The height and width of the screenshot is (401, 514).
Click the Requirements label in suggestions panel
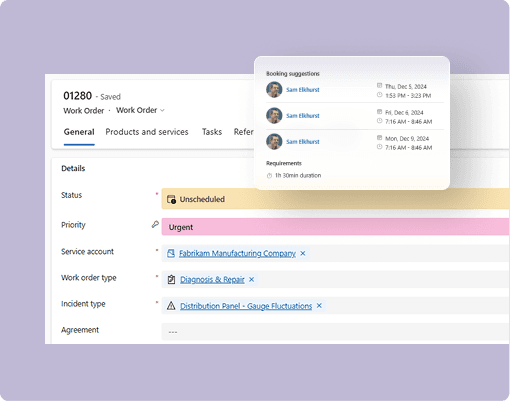point(284,163)
